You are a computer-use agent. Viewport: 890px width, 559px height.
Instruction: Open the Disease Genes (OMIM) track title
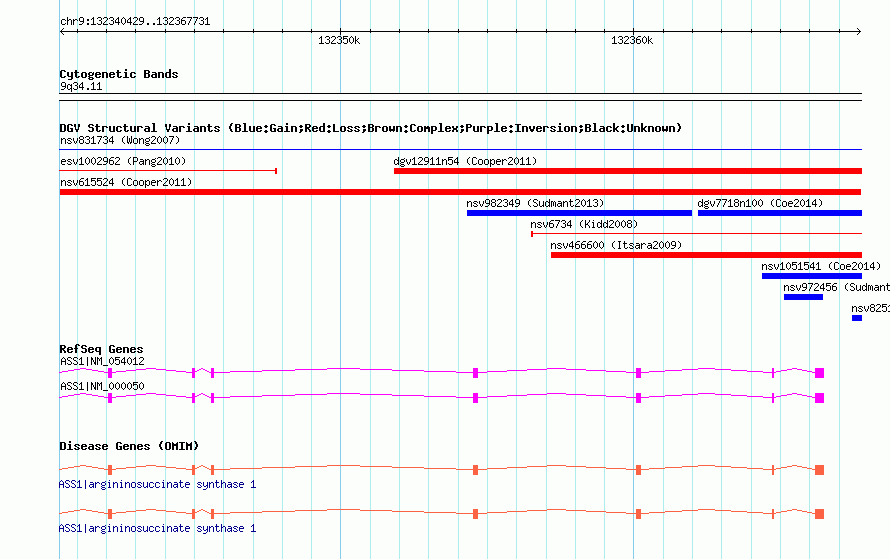click(x=129, y=446)
